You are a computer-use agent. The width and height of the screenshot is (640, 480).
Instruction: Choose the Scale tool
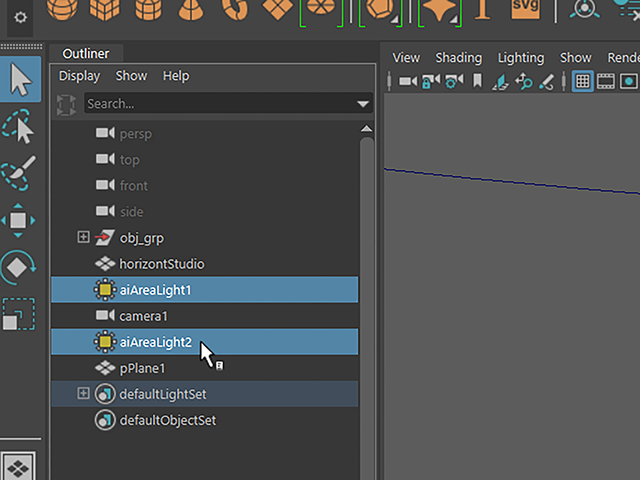point(19,314)
